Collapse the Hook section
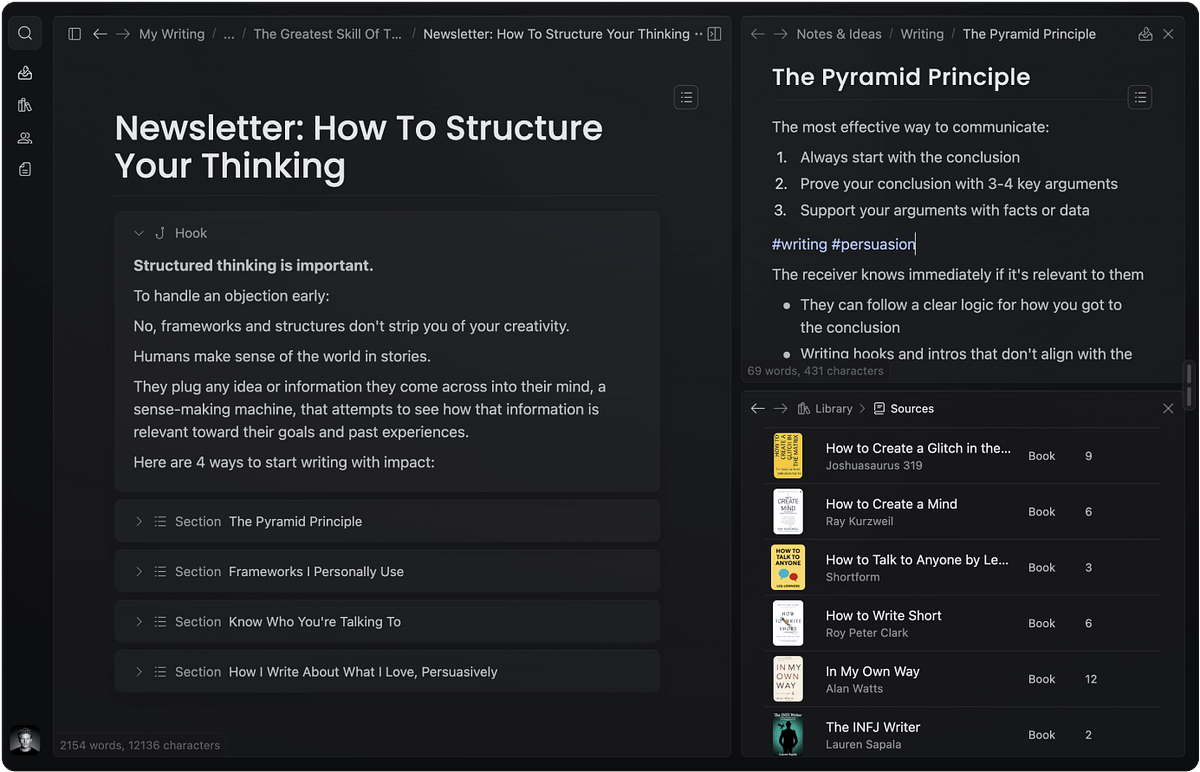This screenshot has height=772, width=1200. 139,232
